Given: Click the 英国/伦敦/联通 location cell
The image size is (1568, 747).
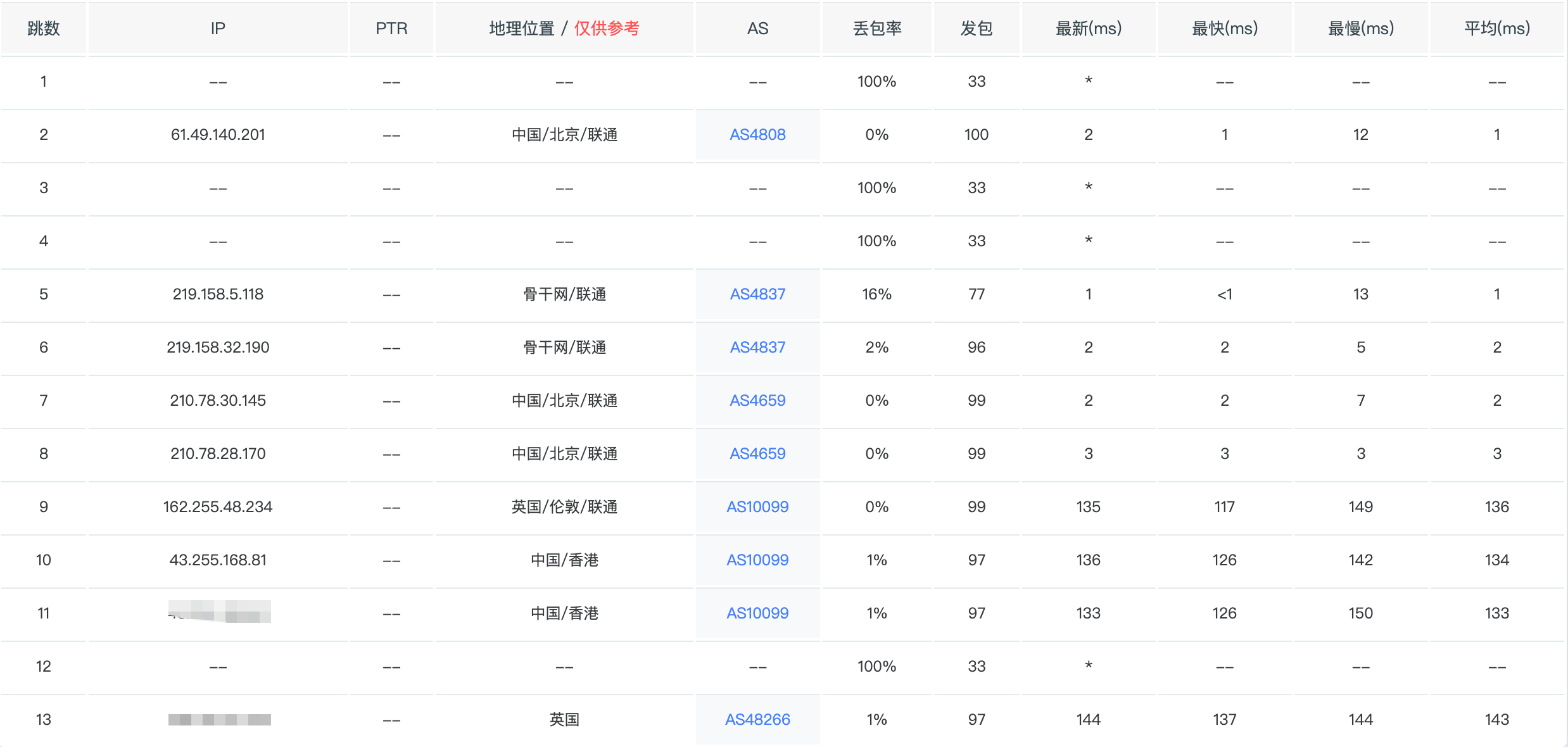Looking at the screenshot, I should [x=564, y=507].
